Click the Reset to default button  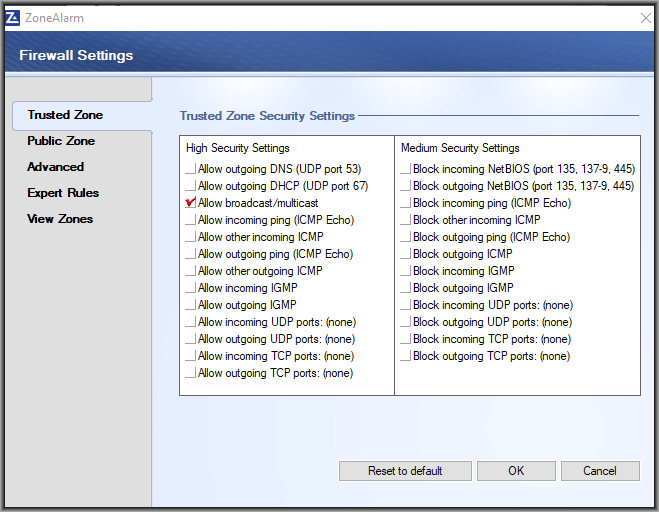tap(405, 471)
